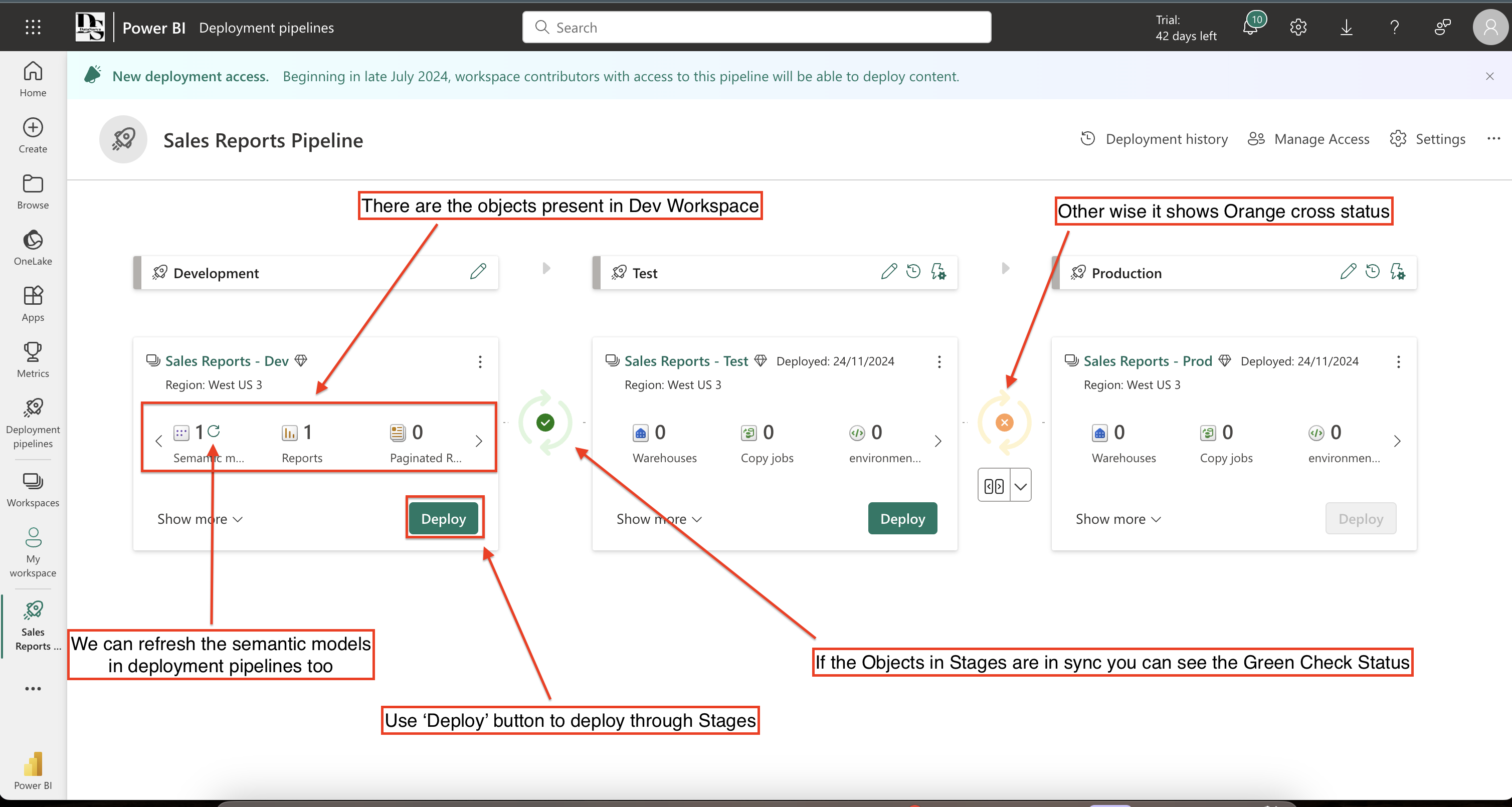Open Workspaces in left navigation
Image resolution: width=1512 pixels, height=807 pixels.
tap(33, 490)
